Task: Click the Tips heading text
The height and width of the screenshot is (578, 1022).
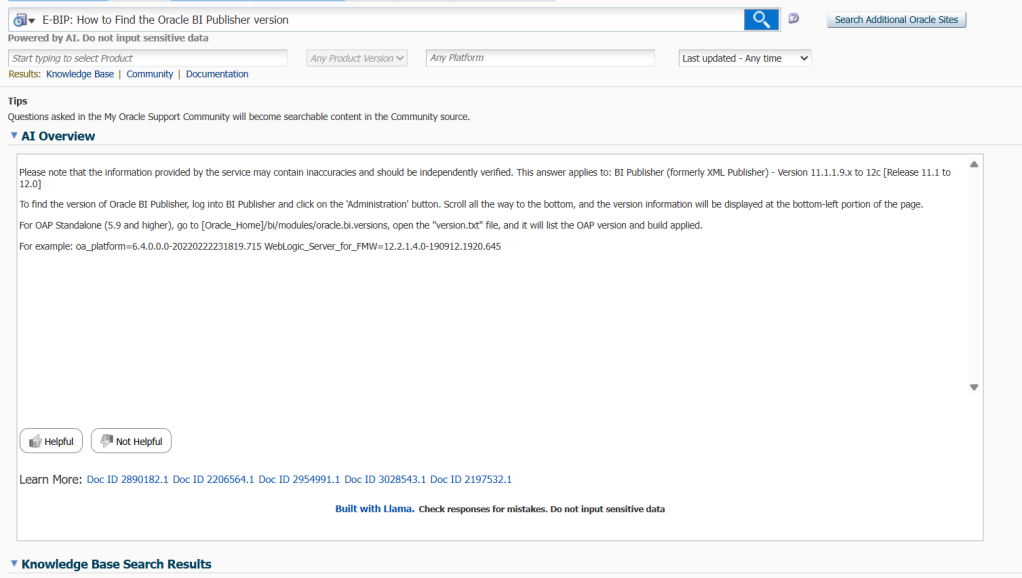Action: (x=18, y=101)
